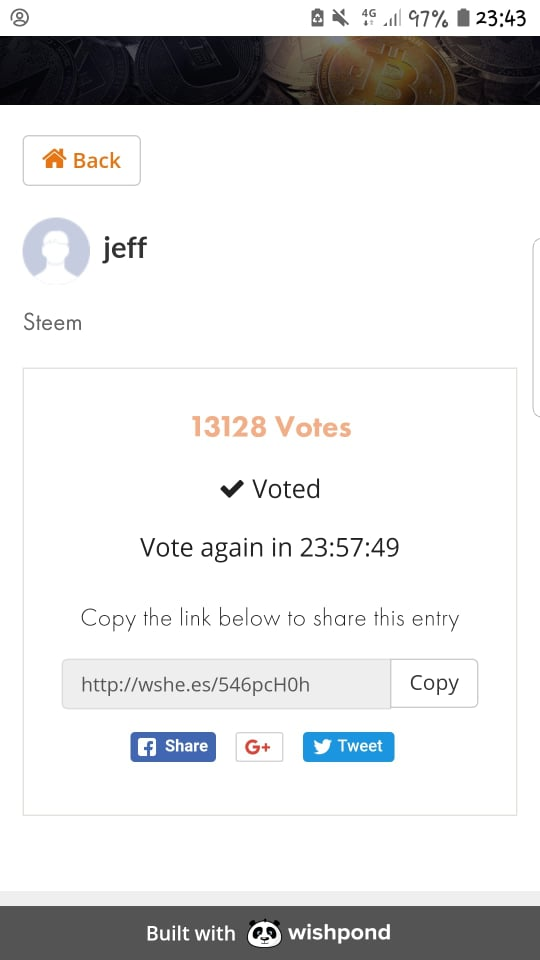Tap the battery indicator icon
This screenshot has height=960, width=540.
click(463, 18)
